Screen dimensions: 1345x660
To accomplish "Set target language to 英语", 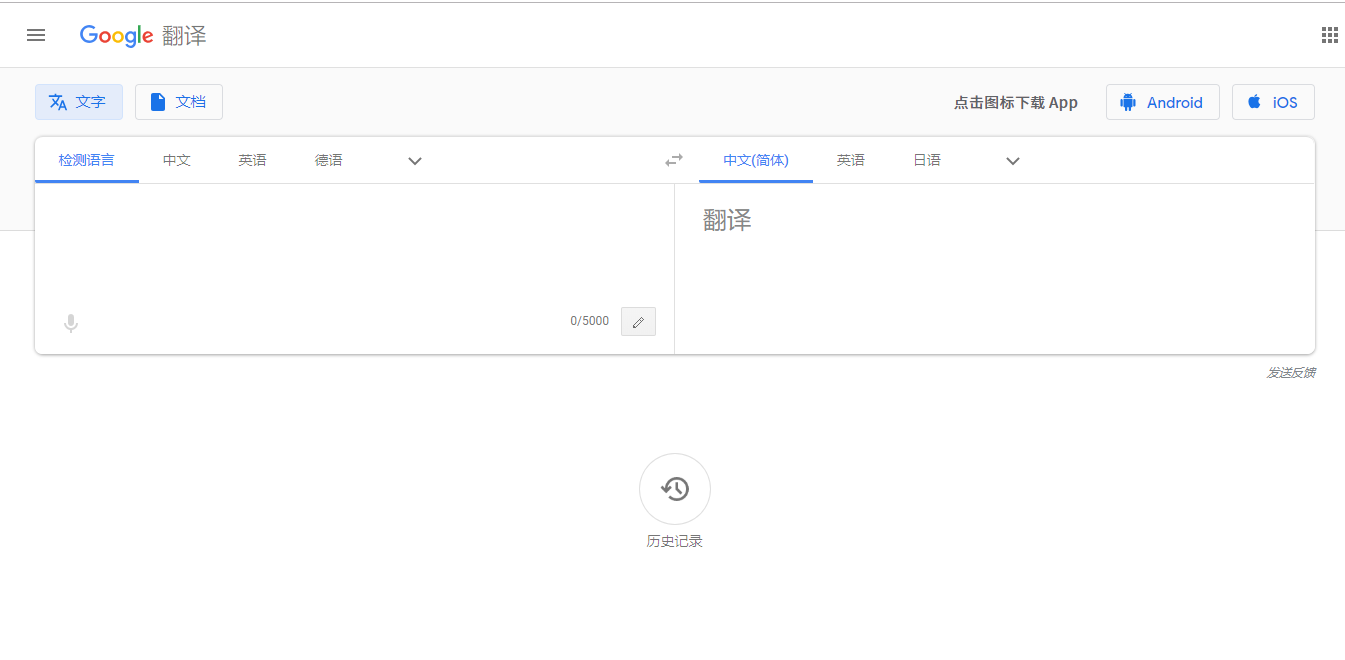I will tap(851, 160).
